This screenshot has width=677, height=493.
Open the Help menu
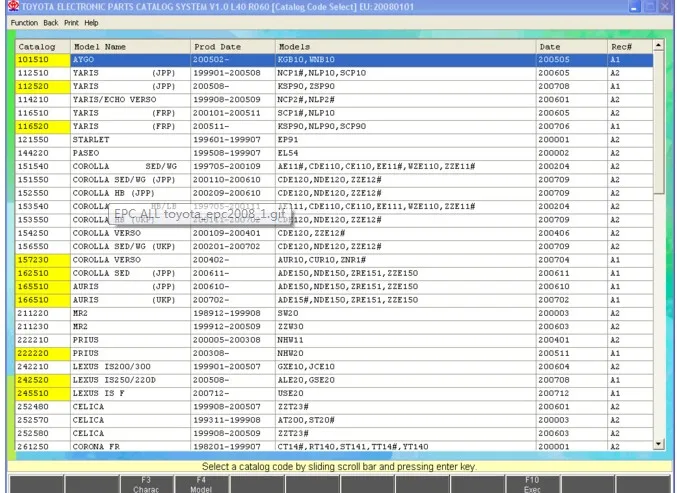(x=91, y=23)
